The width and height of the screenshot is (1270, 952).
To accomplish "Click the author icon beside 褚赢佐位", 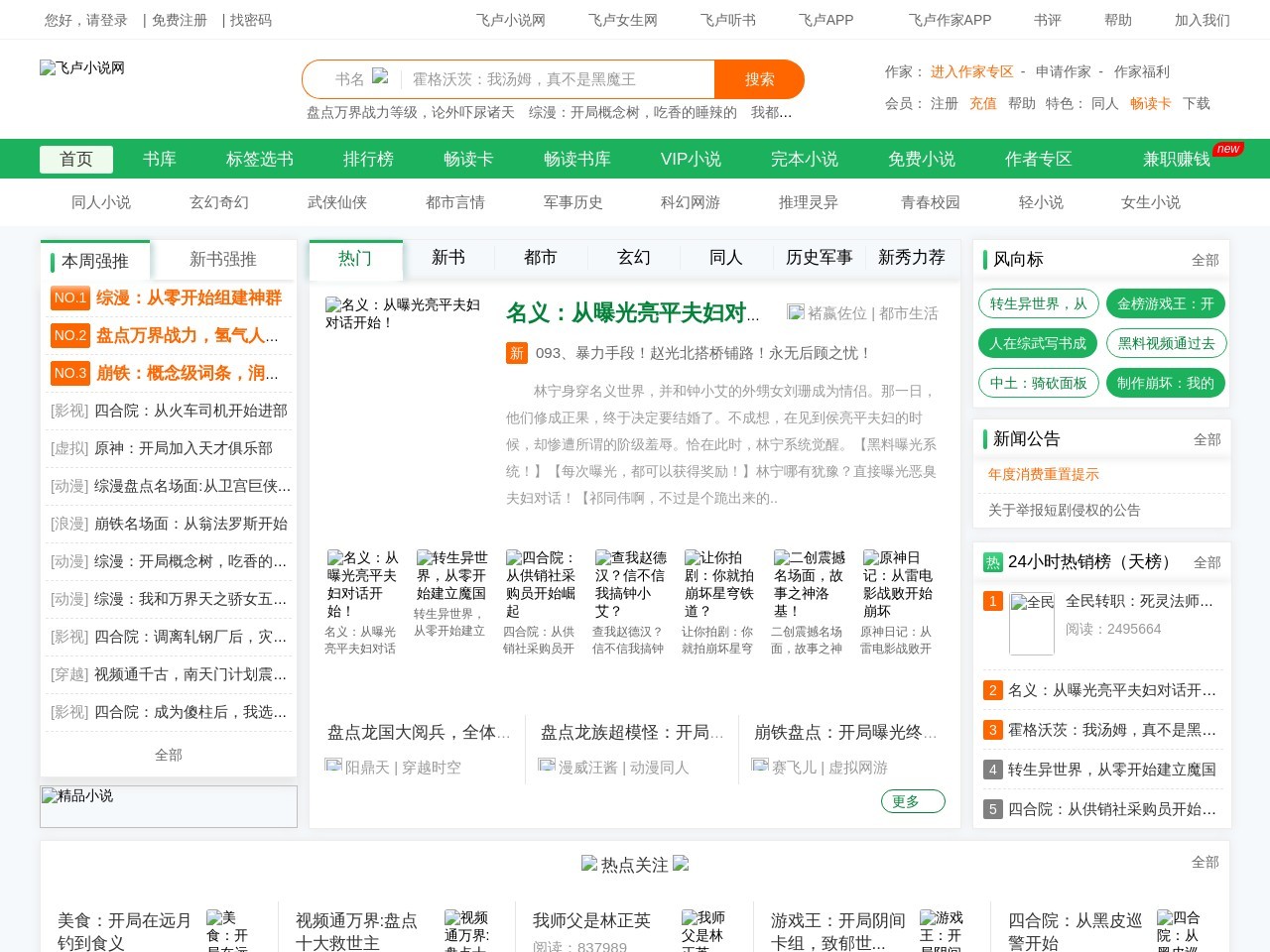I will (797, 311).
